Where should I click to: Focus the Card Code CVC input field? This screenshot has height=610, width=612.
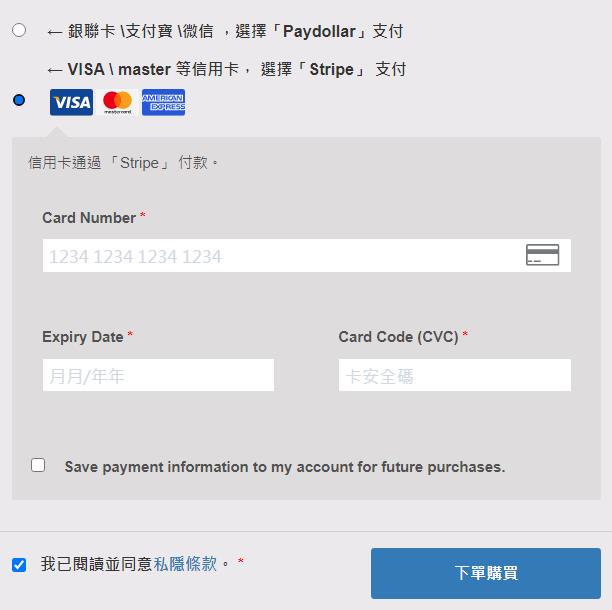coord(455,375)
